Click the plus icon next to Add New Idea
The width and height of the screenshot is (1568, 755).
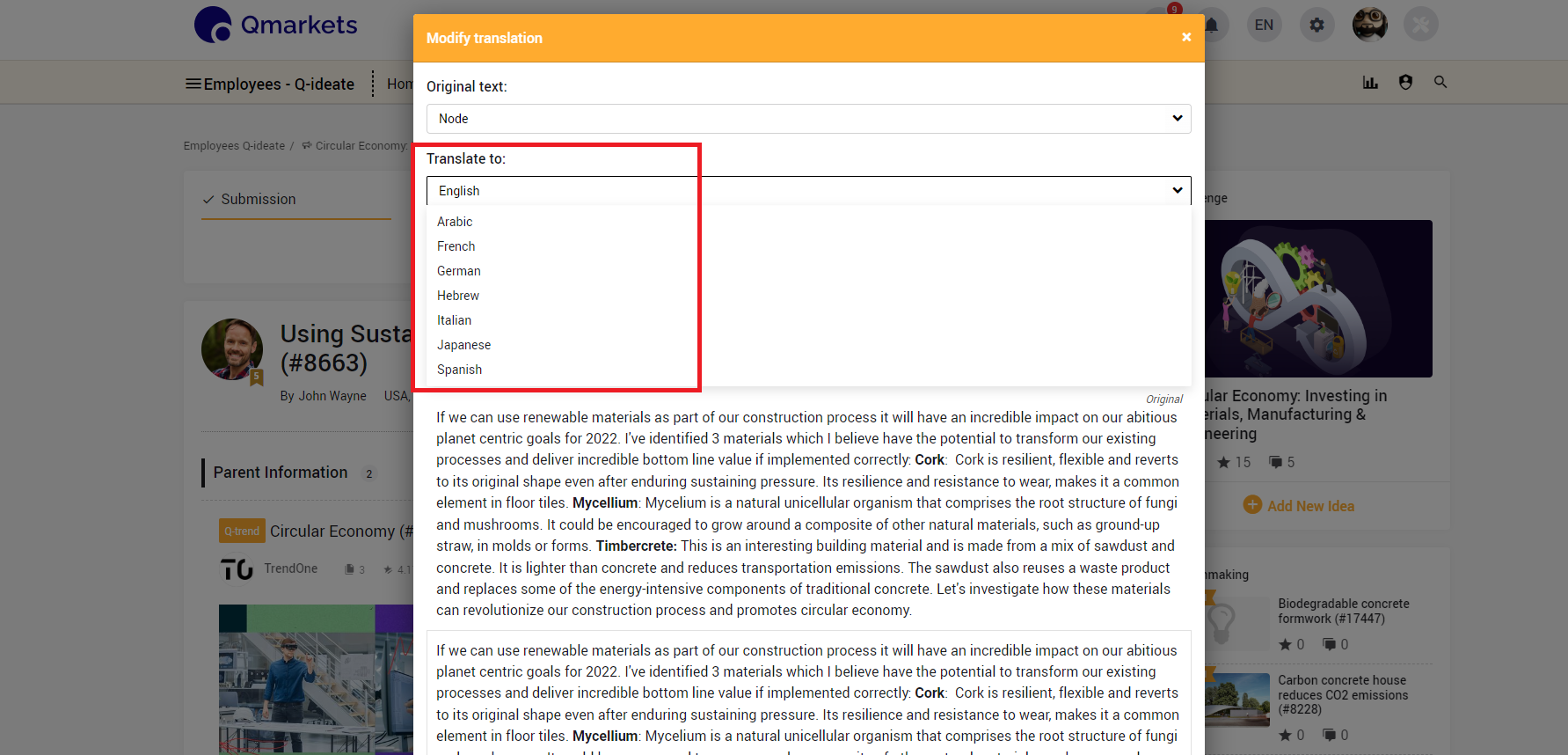(1252, 505)
